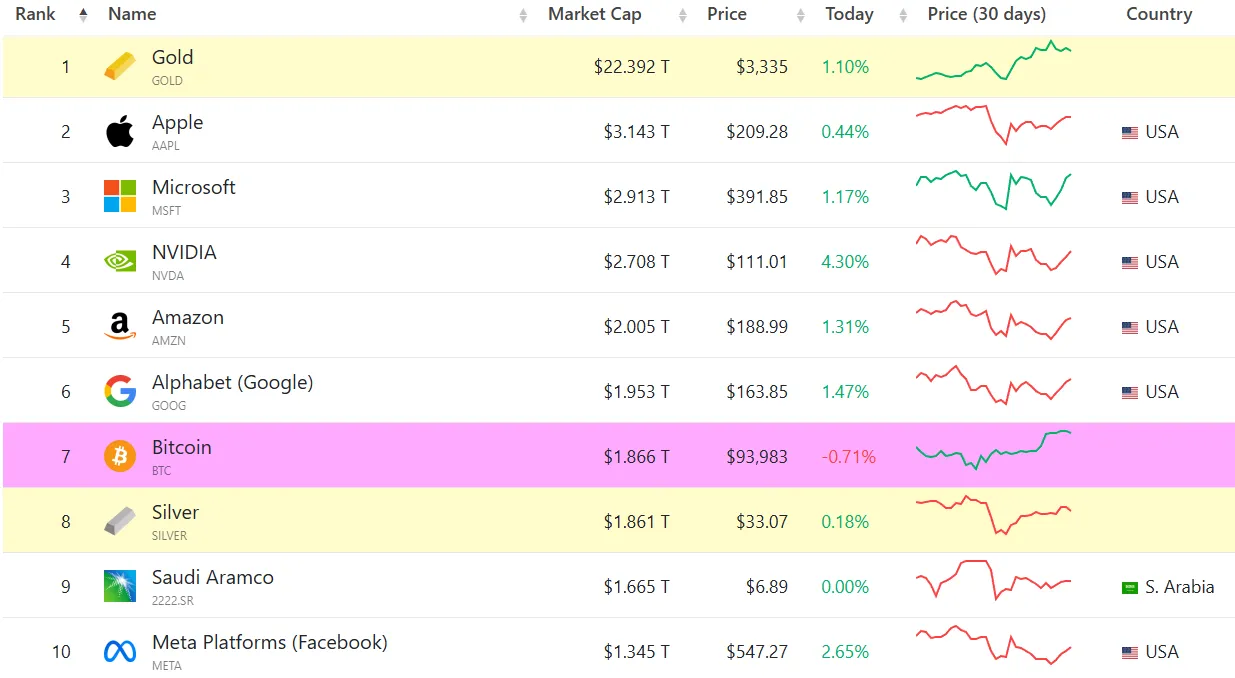Sort table by Price column arrows

coord(800,15)
